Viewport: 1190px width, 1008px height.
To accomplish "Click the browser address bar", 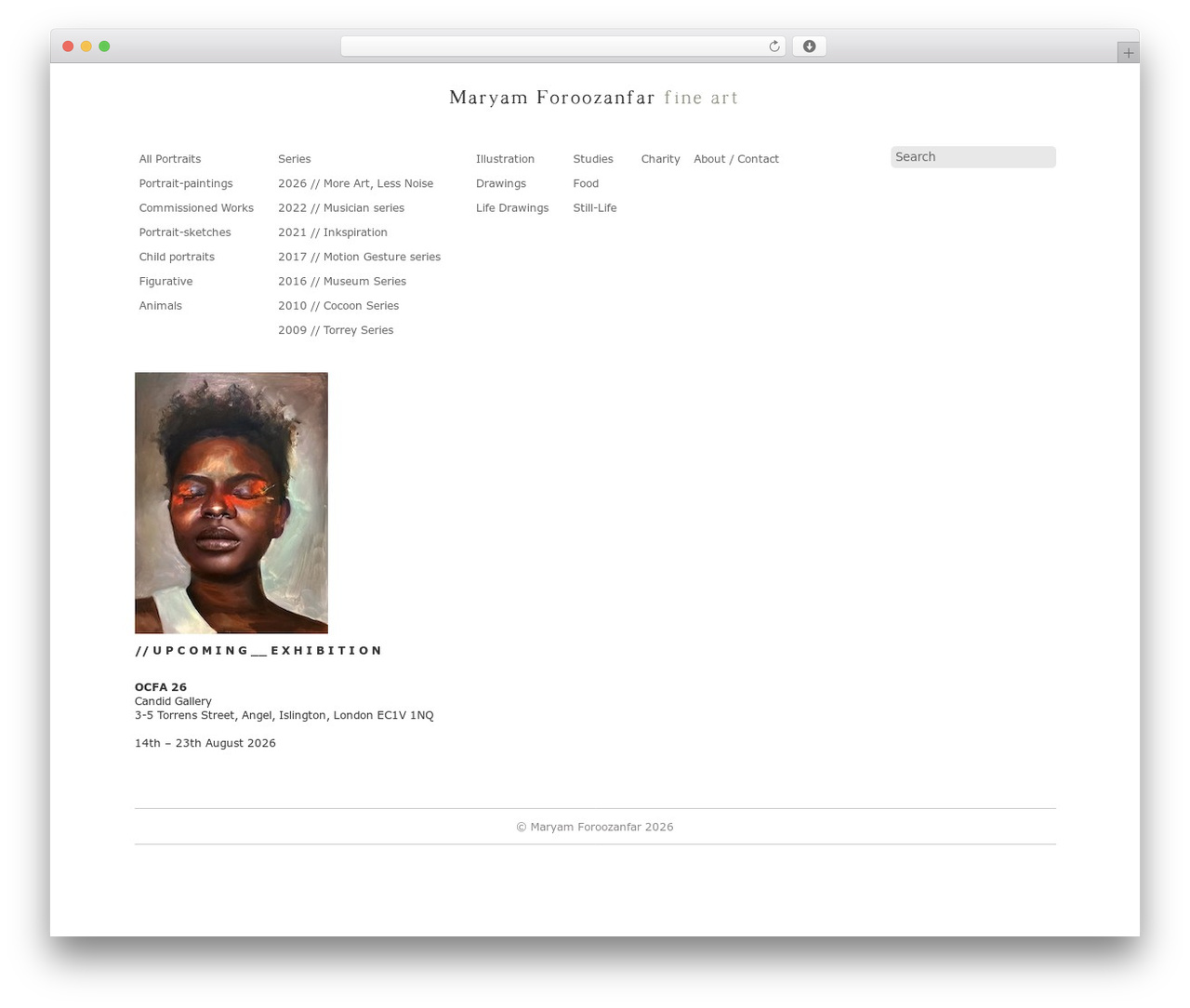I will pyautogui.click(x=562, y=46).
